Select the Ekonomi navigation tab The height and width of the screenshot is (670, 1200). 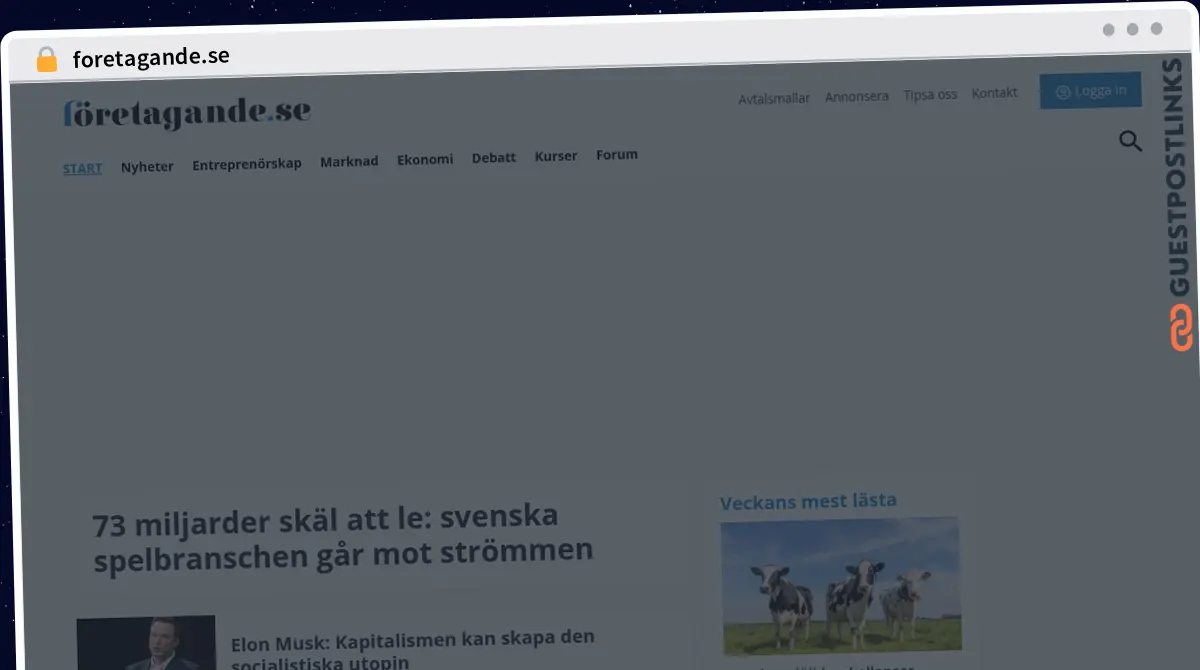point(424,158)
